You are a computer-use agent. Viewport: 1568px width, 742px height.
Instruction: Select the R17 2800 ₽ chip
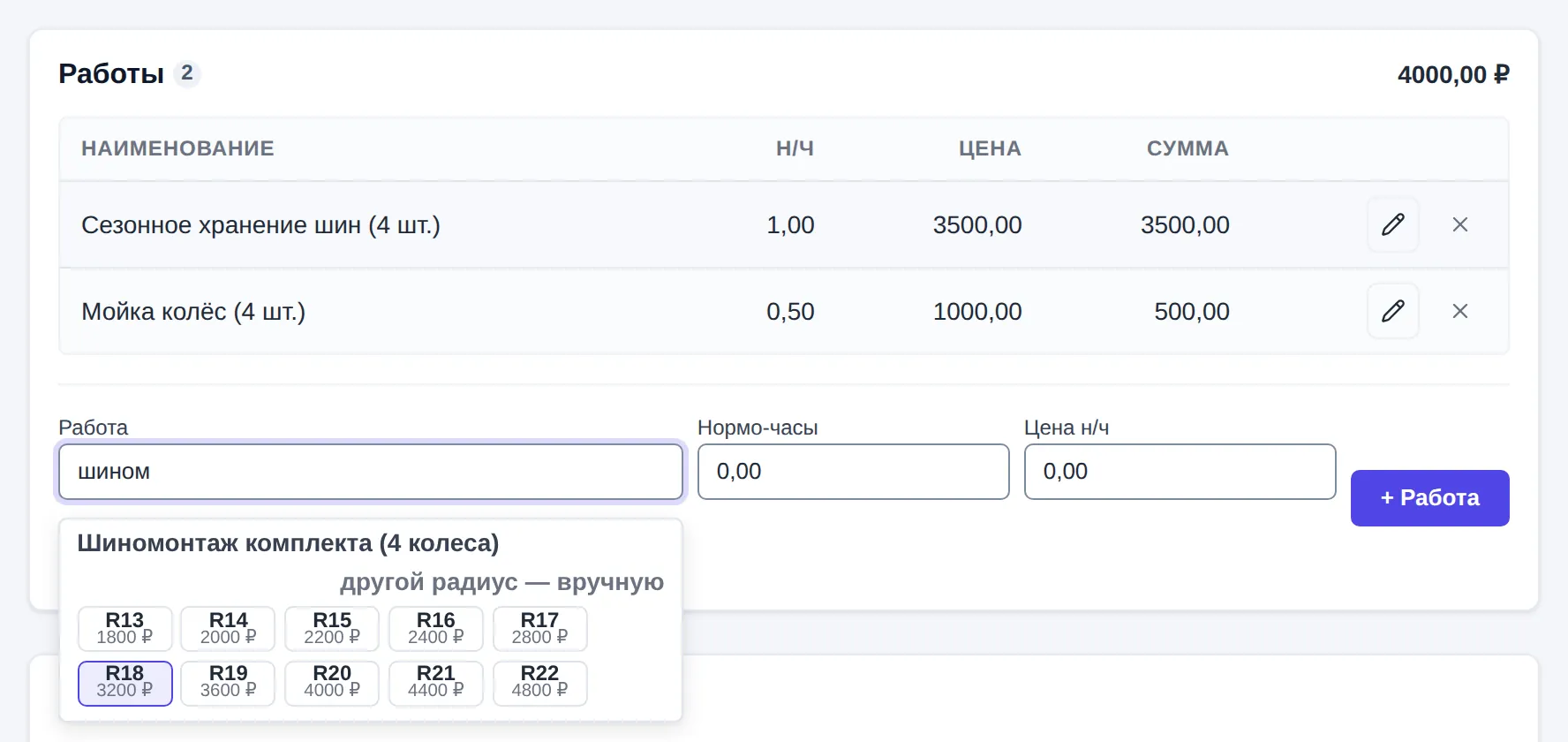(x=539, y=629)
